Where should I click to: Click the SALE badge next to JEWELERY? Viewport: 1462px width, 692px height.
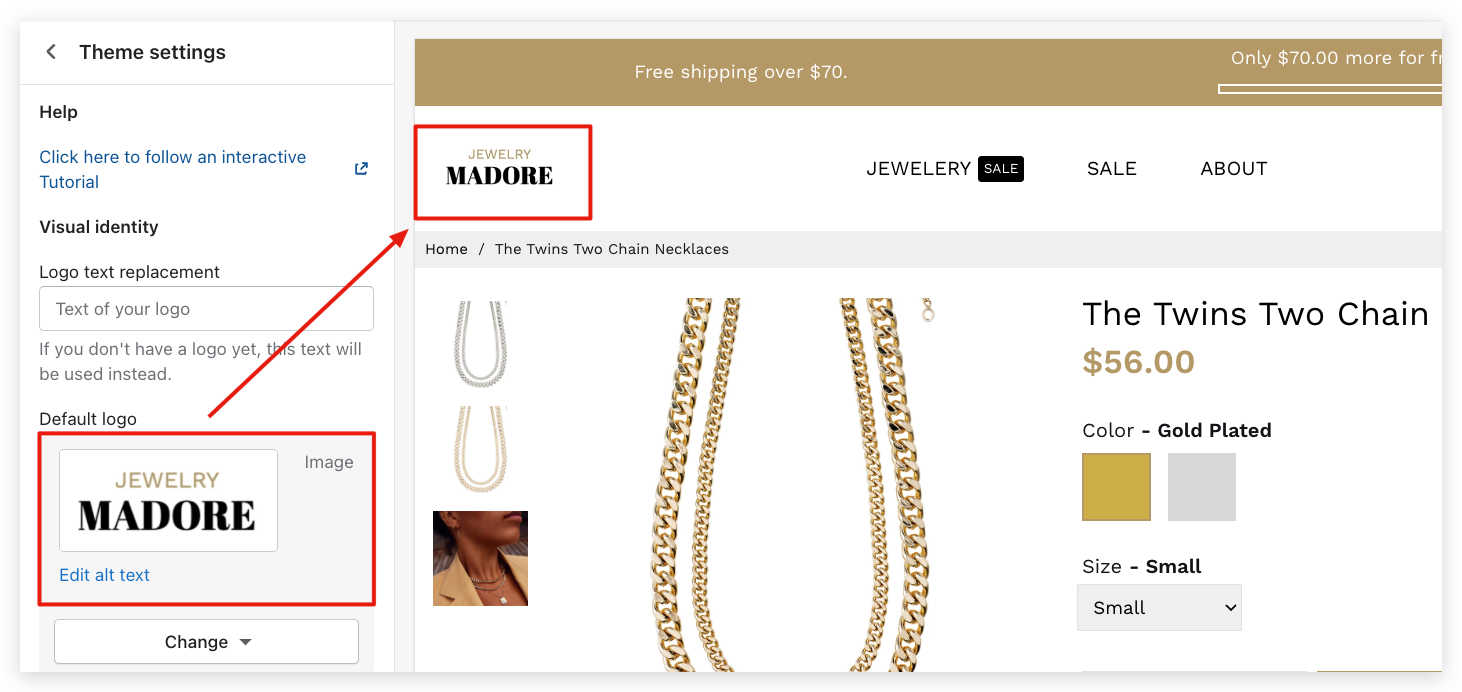tap(1001, 169)
